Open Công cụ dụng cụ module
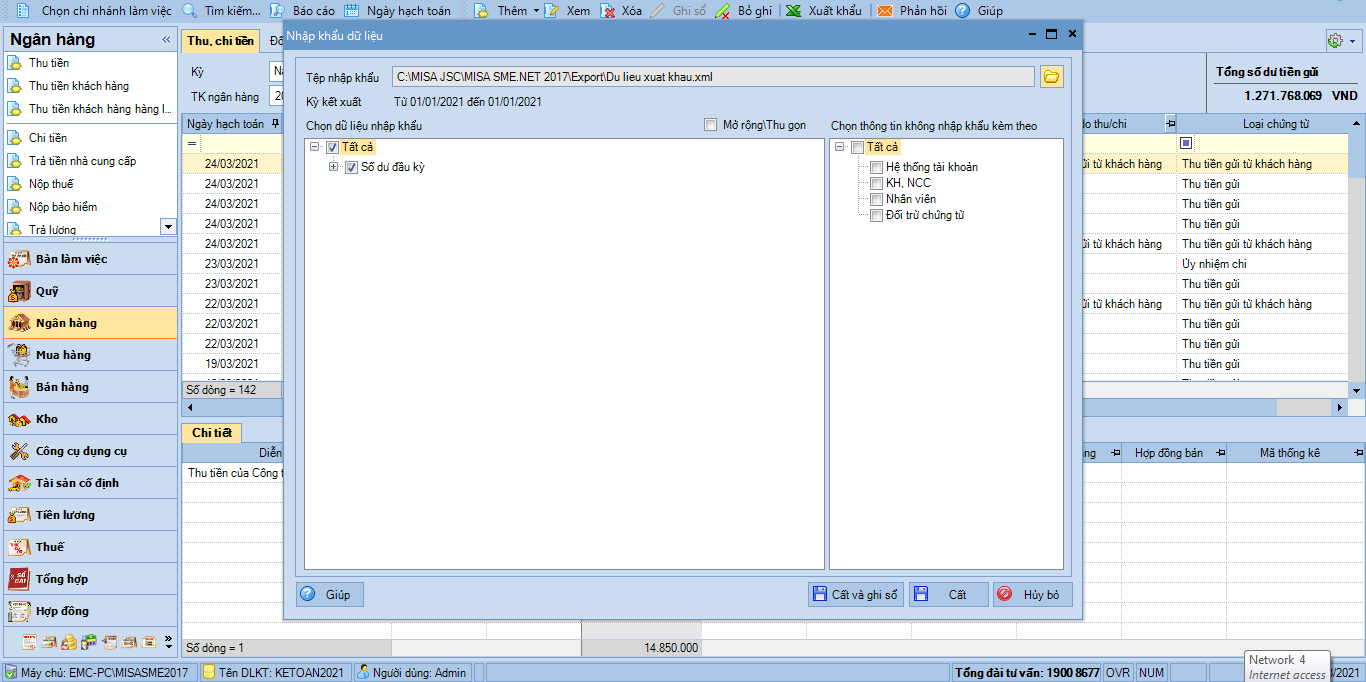This screenshot has width=1366, height=682. pyautogui.click(x=90, y=451)
